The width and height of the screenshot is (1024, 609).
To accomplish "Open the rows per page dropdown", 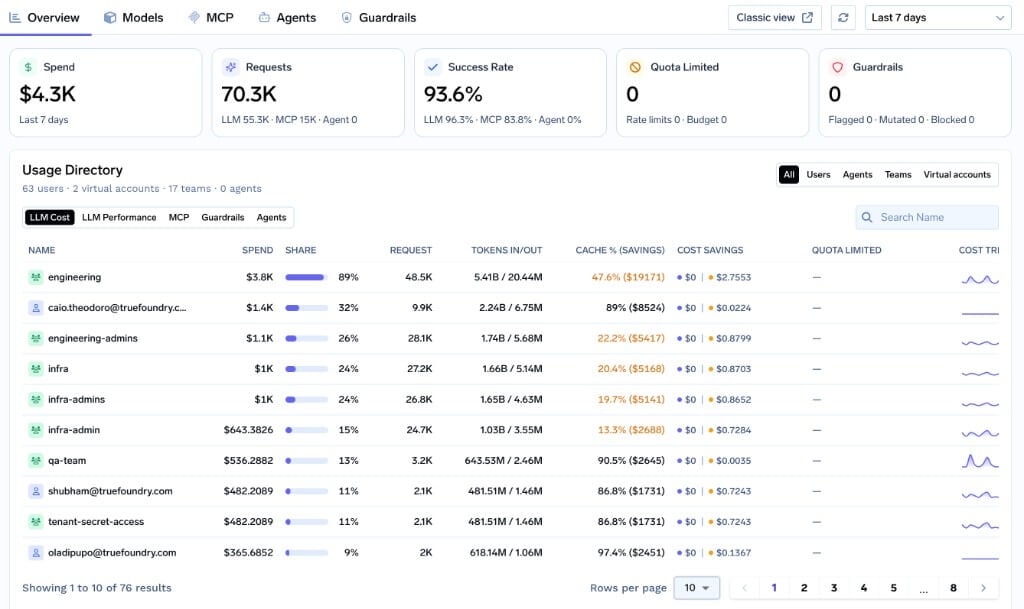I will tap(696, 588).
